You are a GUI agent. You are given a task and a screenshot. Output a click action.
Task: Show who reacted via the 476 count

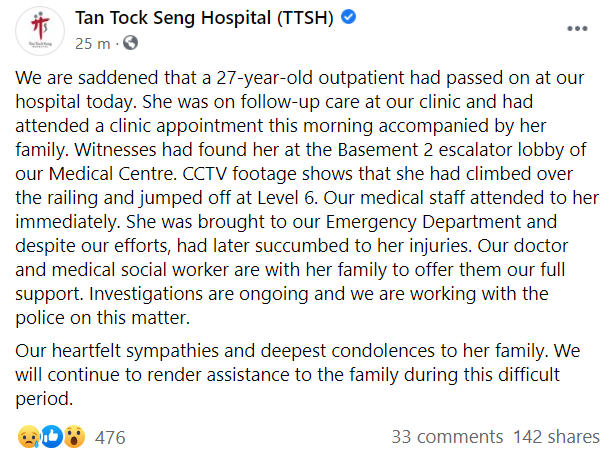tap(110, 437)
